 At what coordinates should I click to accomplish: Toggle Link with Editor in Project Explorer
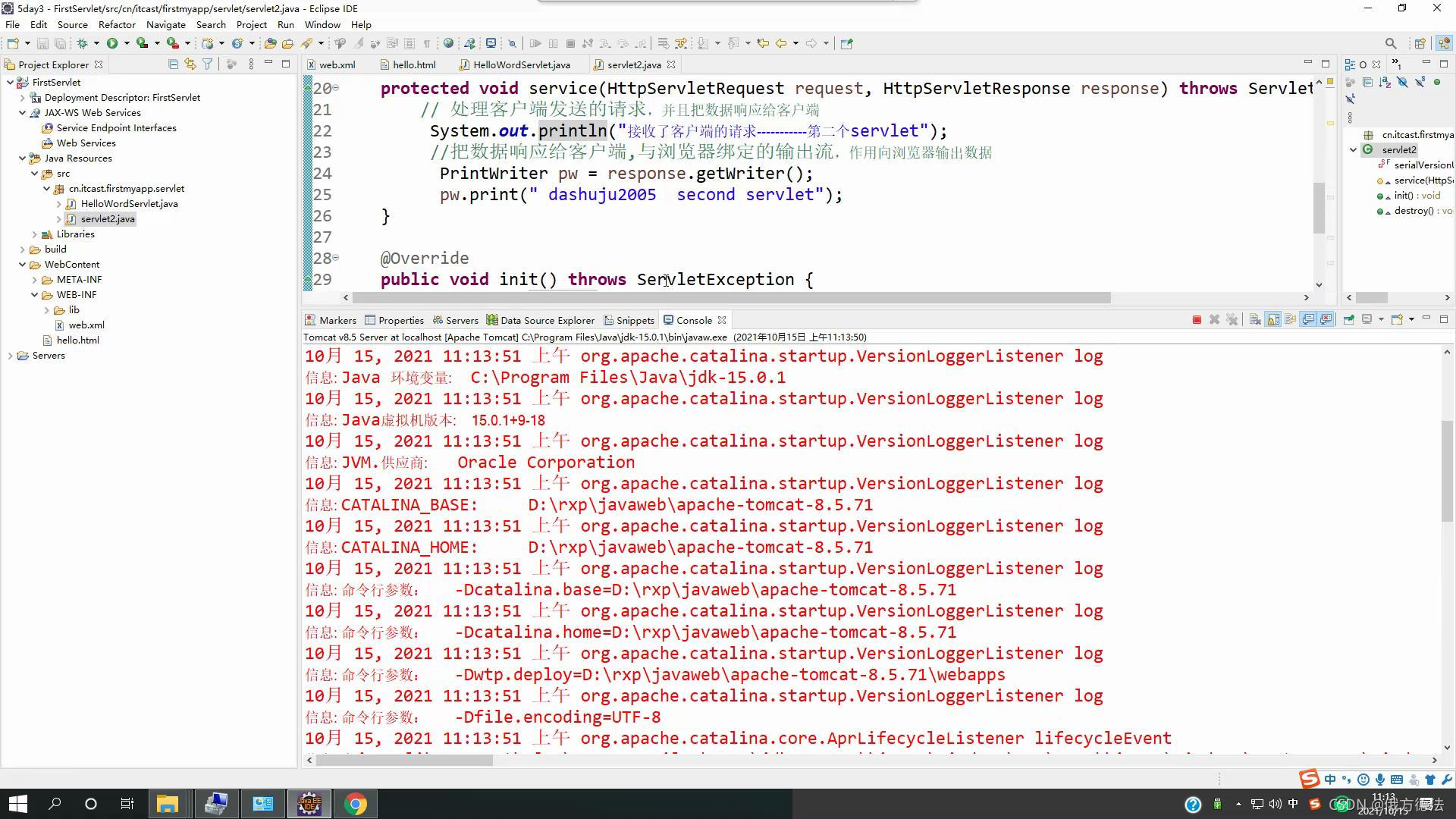[x=190, y=64]
